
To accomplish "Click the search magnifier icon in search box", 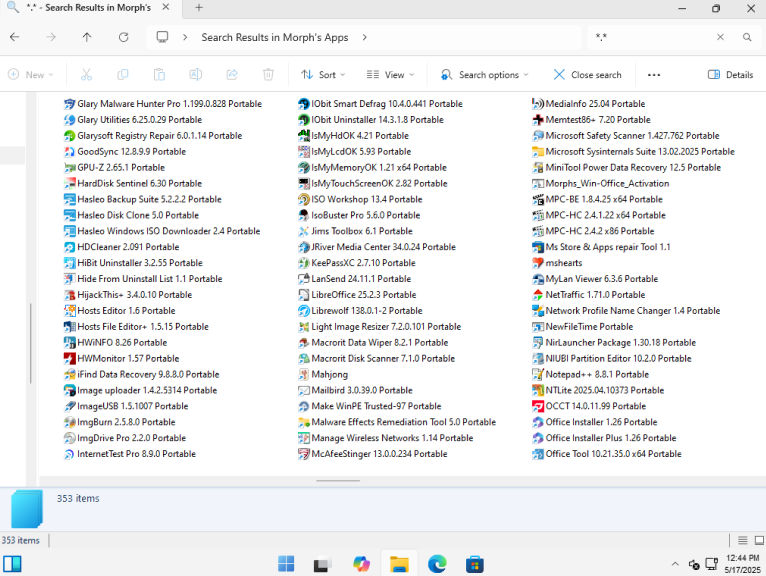I will point(747,37).
